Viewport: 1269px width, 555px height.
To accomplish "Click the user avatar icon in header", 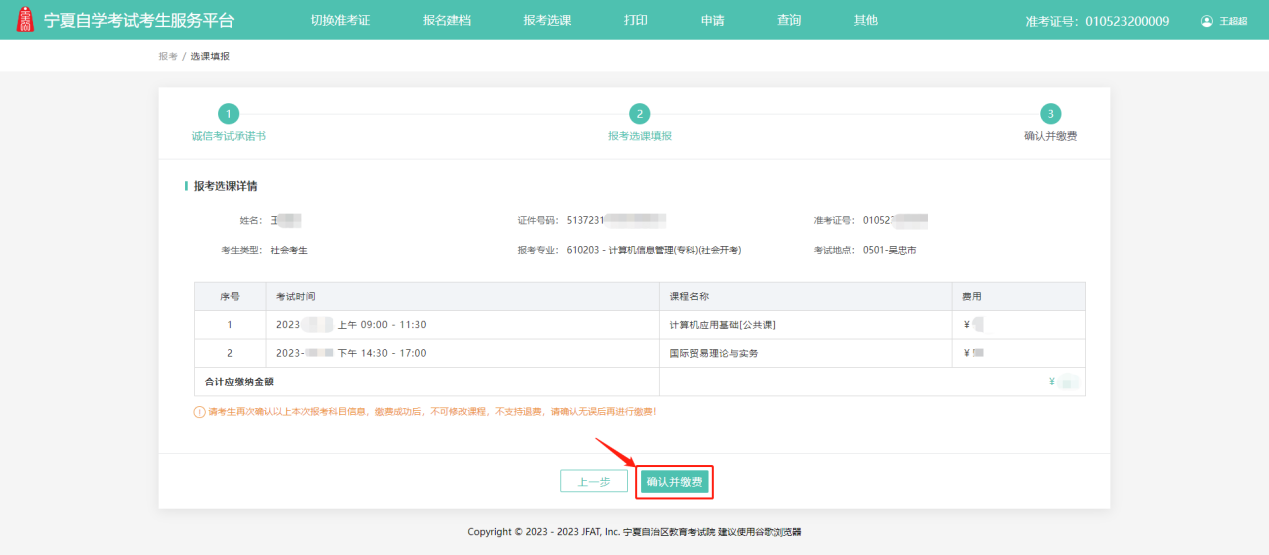I will tap(1206, 21).
